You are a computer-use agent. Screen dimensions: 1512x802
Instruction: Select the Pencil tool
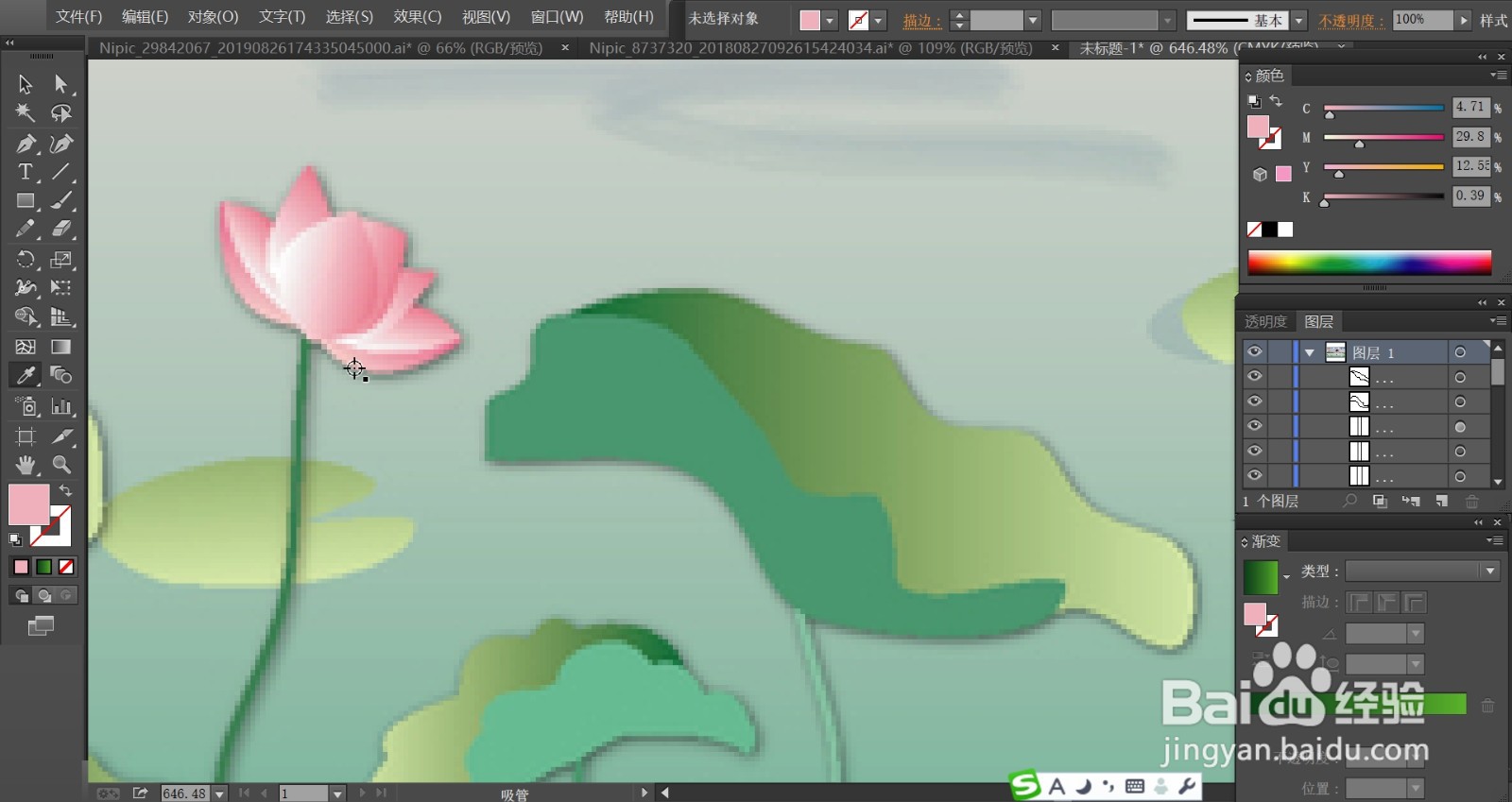26,229
